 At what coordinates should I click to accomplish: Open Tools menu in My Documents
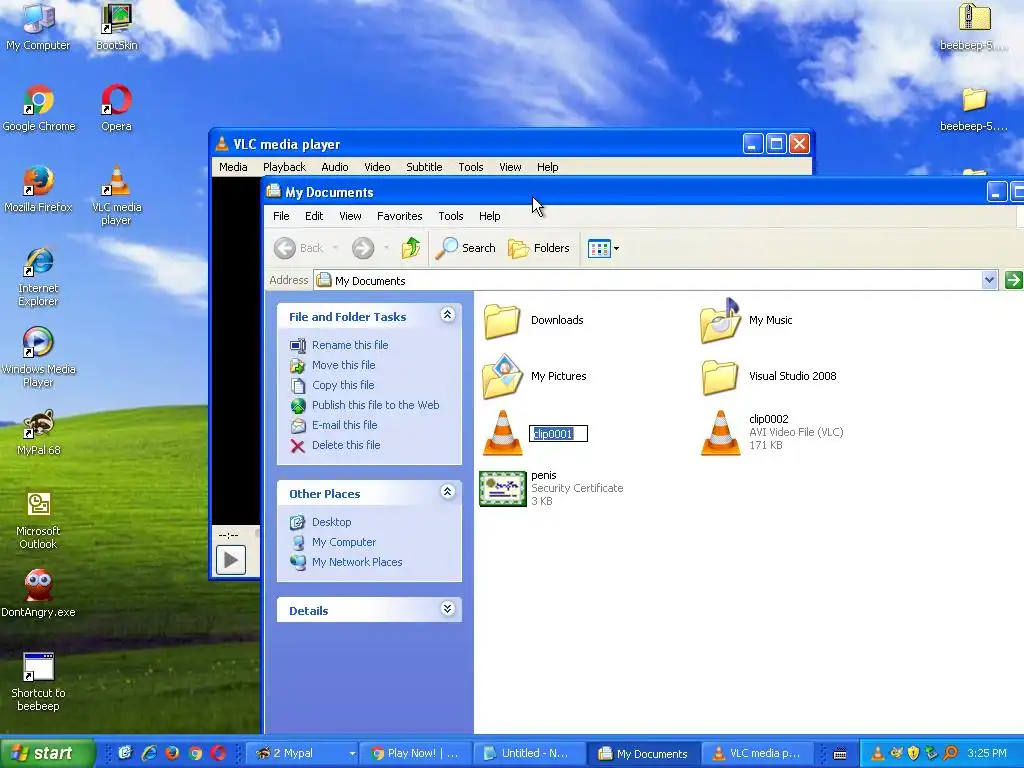[451, 216]
